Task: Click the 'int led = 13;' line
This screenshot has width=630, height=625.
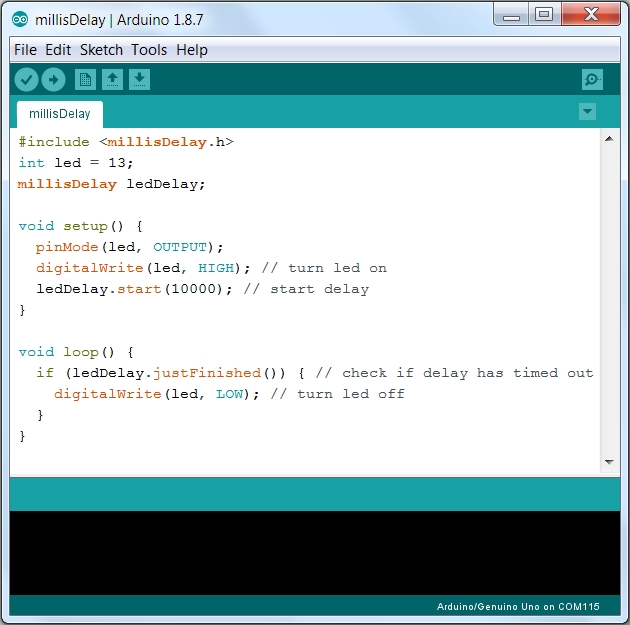Action: [76, 163]
